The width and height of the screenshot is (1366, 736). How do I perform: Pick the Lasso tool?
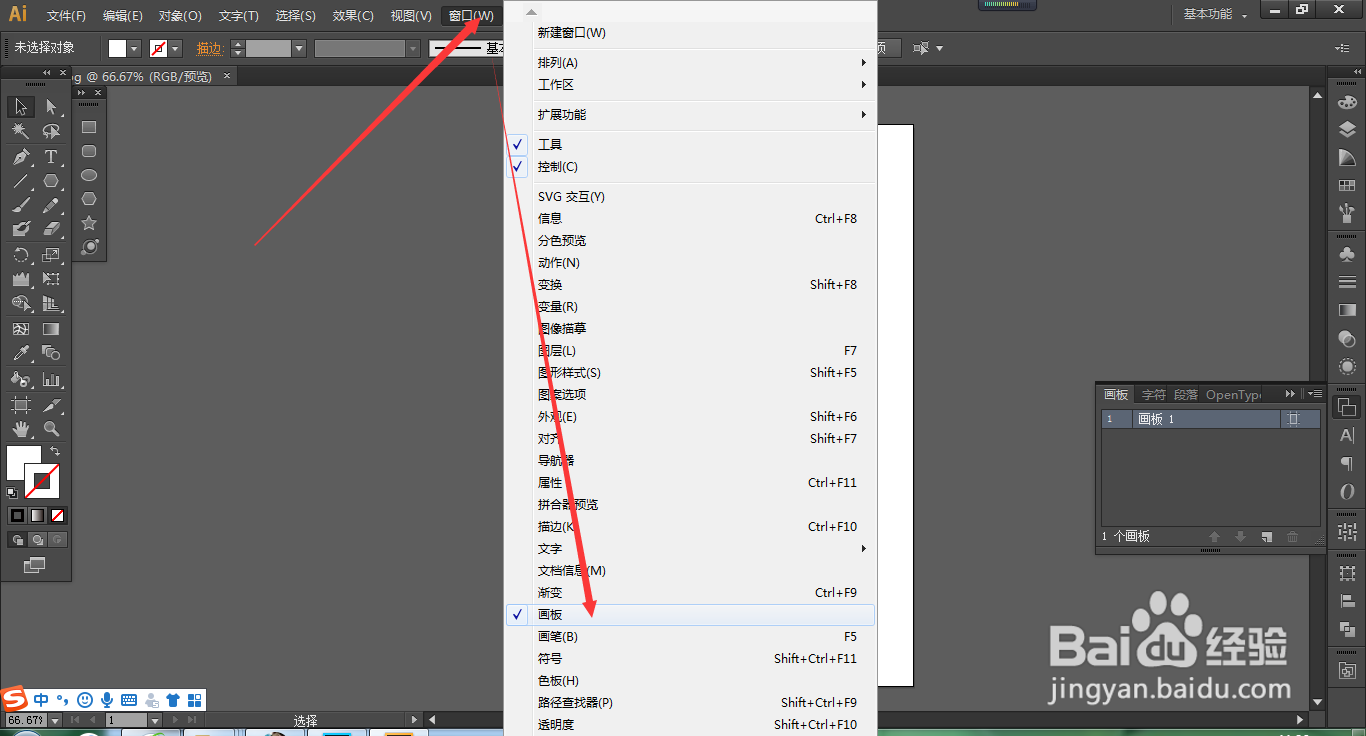point(51,131)
